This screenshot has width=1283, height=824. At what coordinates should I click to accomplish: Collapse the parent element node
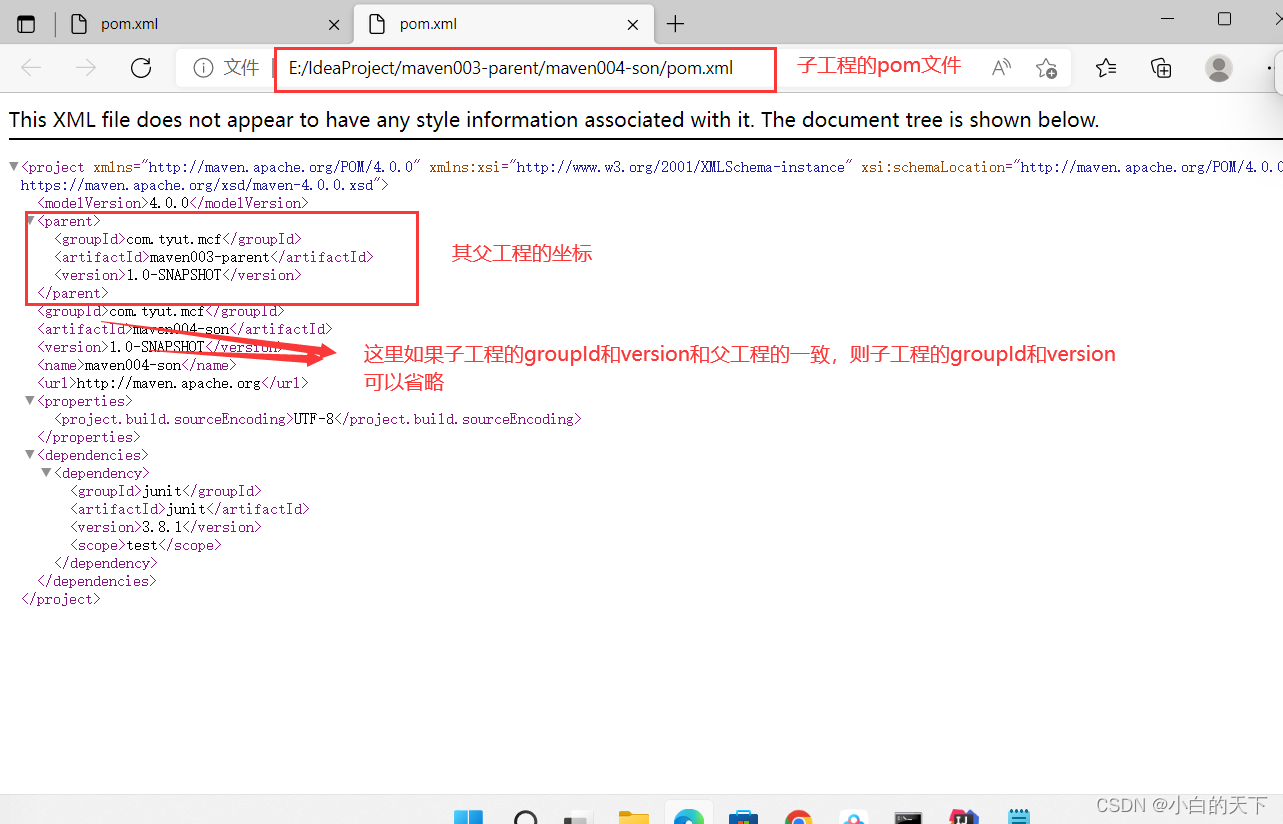tap(30, 221)
